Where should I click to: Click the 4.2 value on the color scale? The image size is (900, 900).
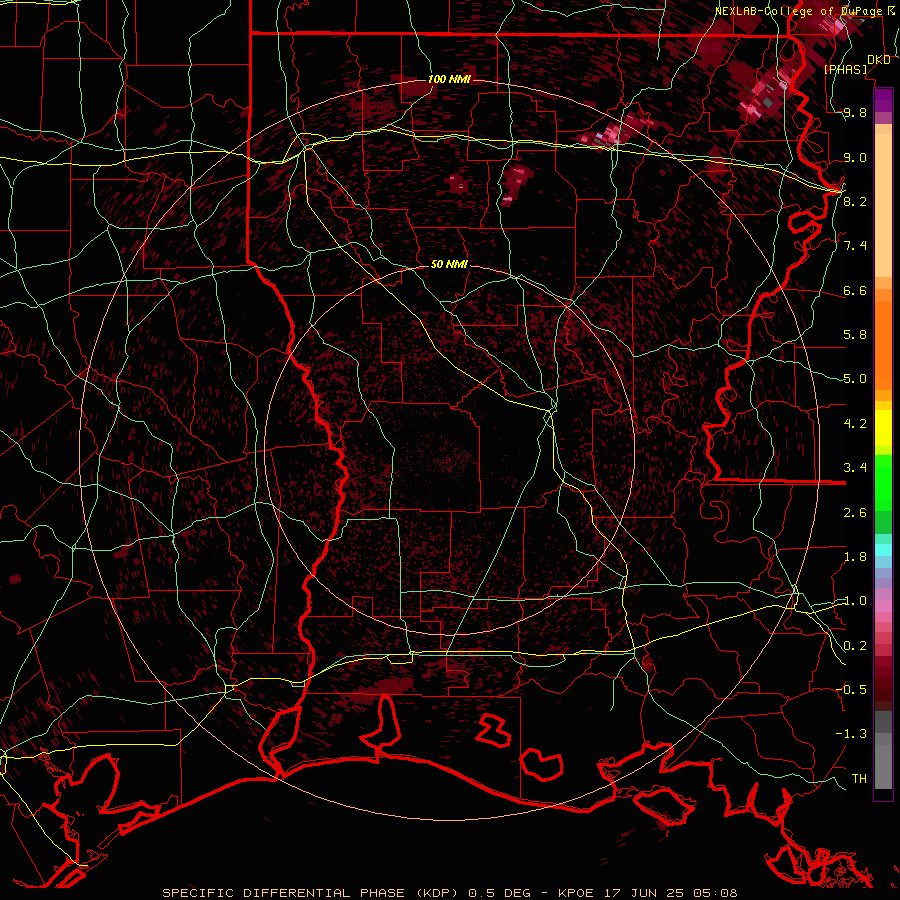point(855,424)
